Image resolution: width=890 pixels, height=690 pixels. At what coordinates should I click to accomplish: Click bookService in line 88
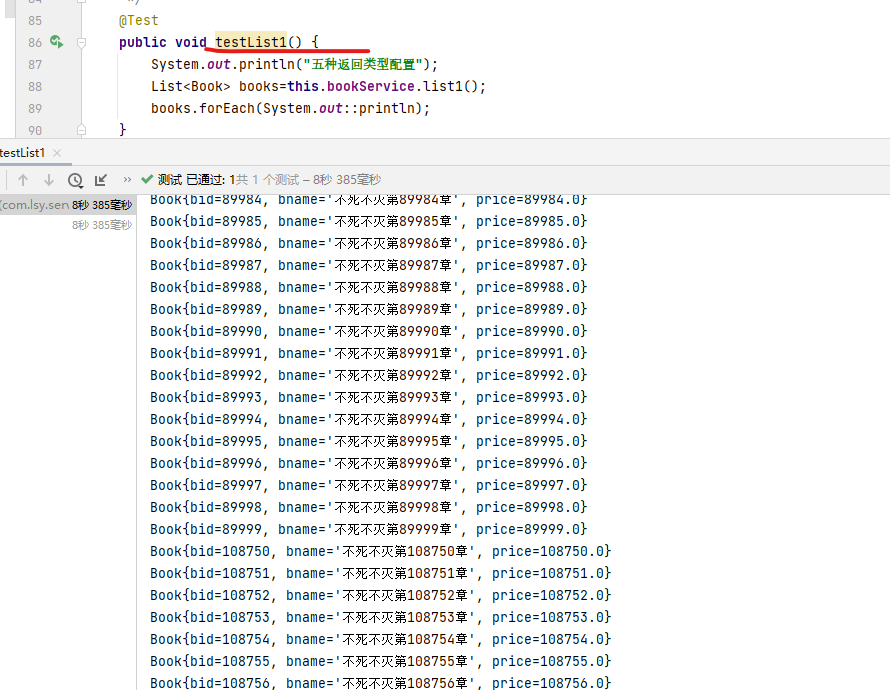pos(371,86)
